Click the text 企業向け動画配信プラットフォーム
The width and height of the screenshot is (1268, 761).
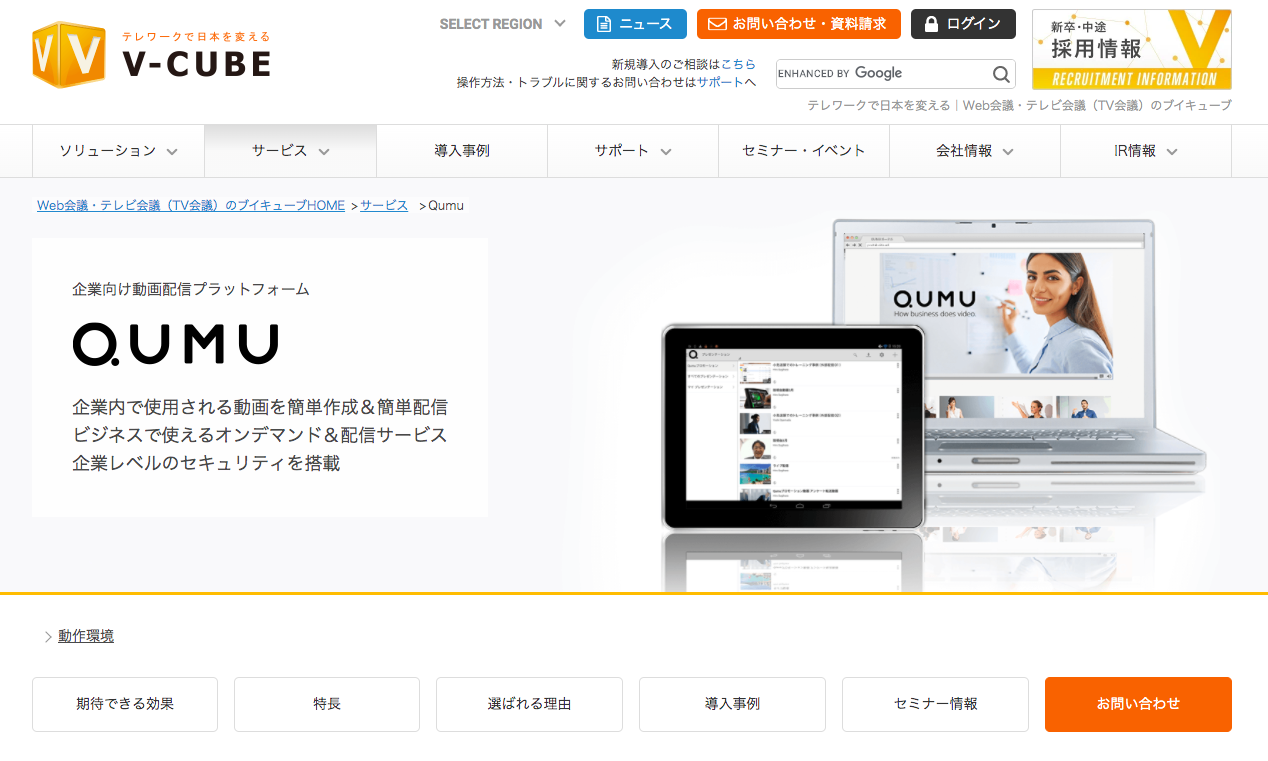tap(191, 289)
